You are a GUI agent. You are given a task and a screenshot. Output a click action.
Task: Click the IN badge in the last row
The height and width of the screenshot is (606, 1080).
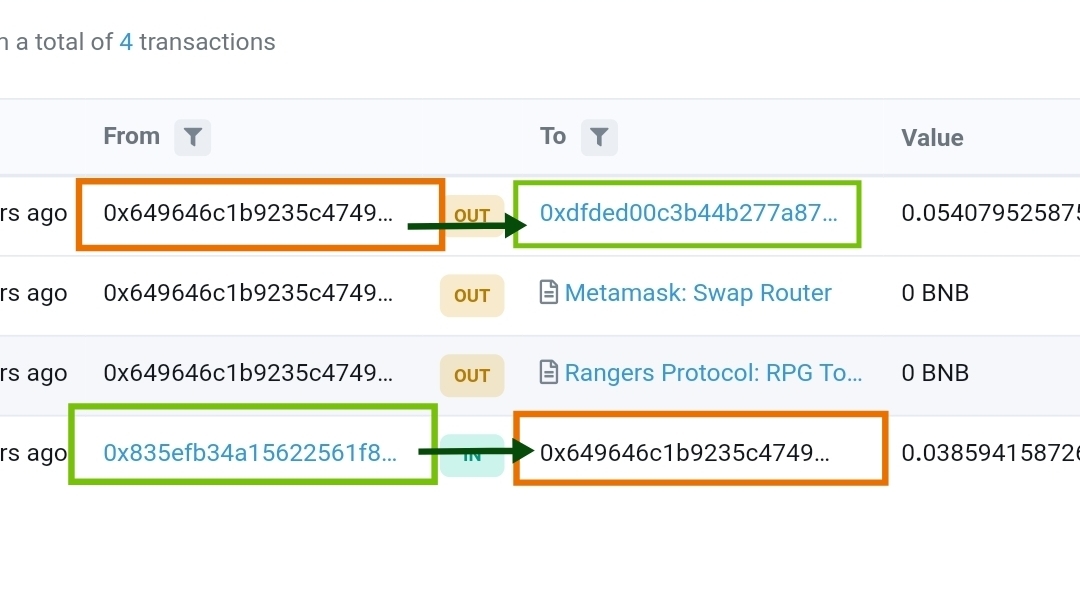pos(472,455)
